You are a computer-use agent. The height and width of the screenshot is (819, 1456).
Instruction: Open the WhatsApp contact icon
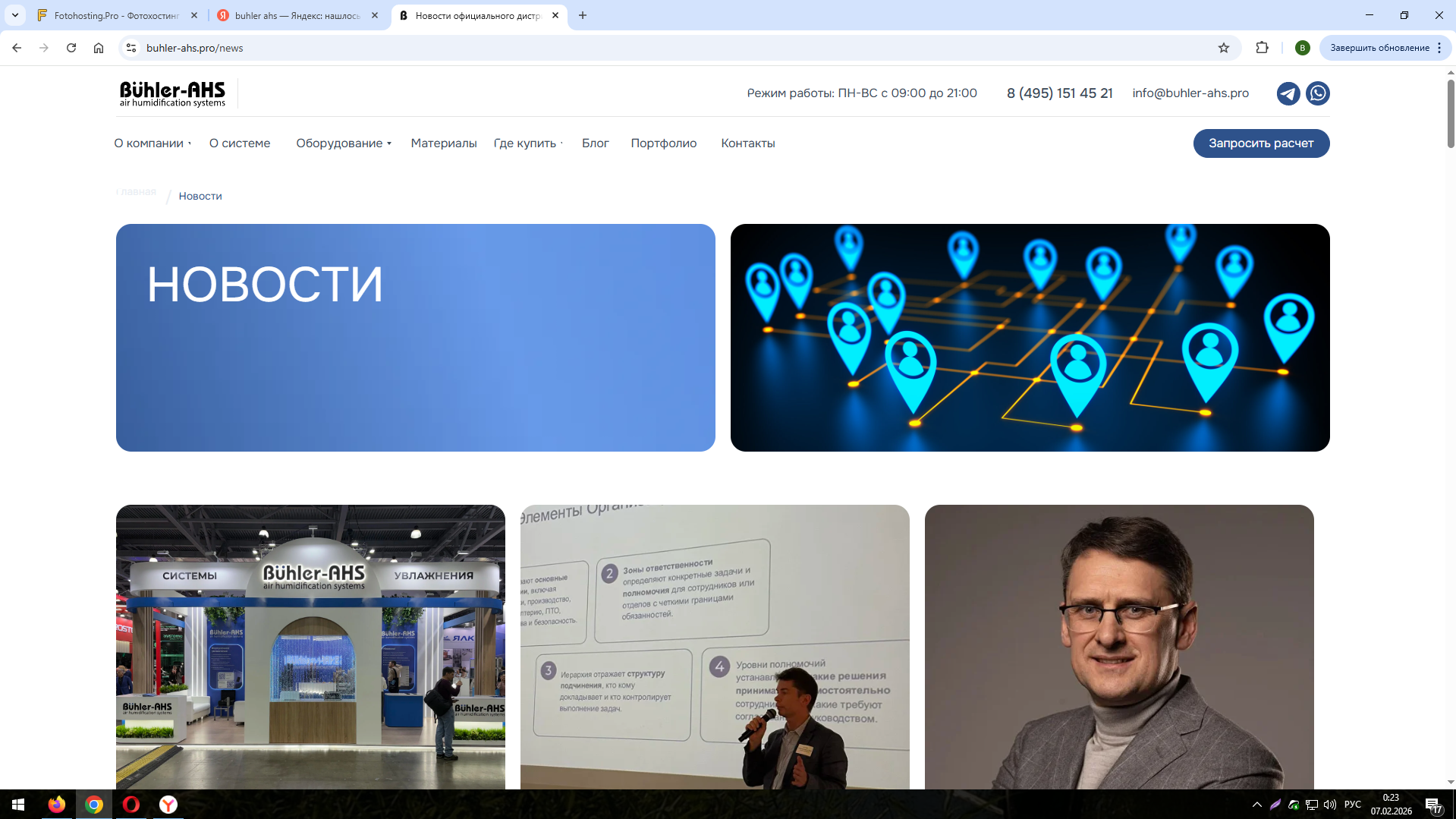(1318, 93)
